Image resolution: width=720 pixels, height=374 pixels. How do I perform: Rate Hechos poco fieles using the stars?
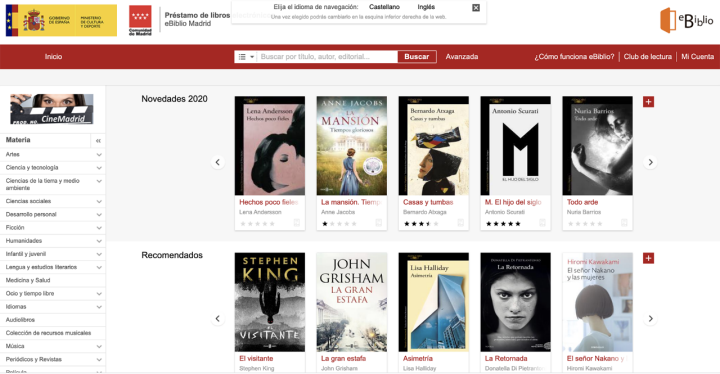point(258,224)
